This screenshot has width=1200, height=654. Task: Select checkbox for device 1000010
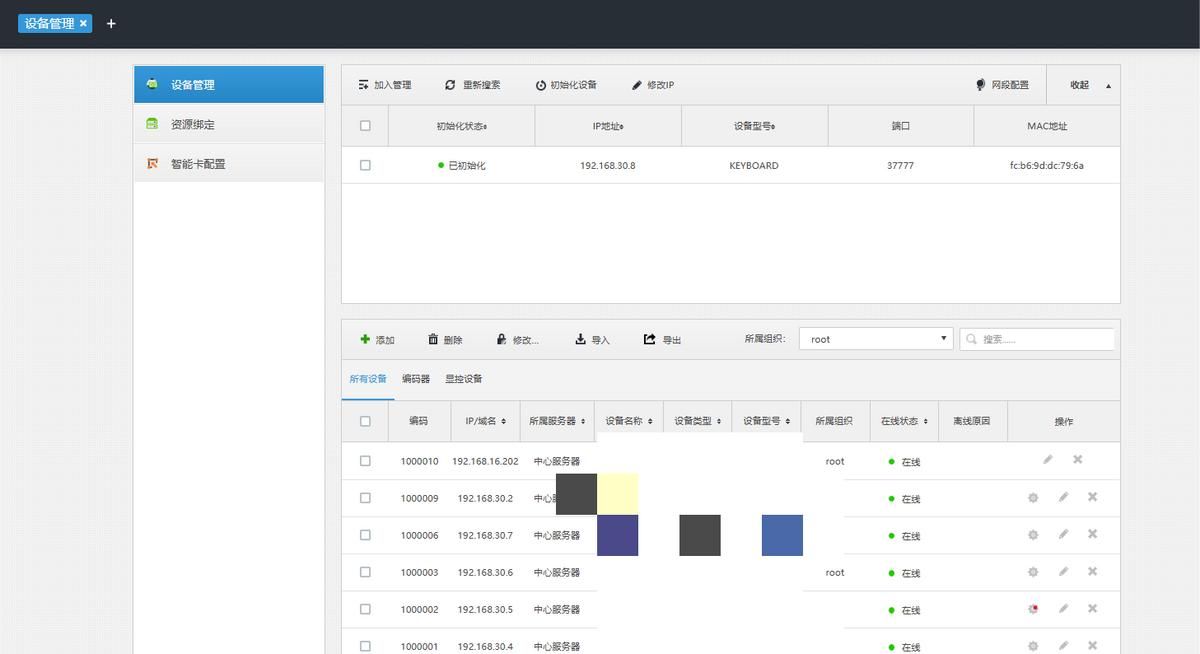pyautogui.click(x=365, y=461)
